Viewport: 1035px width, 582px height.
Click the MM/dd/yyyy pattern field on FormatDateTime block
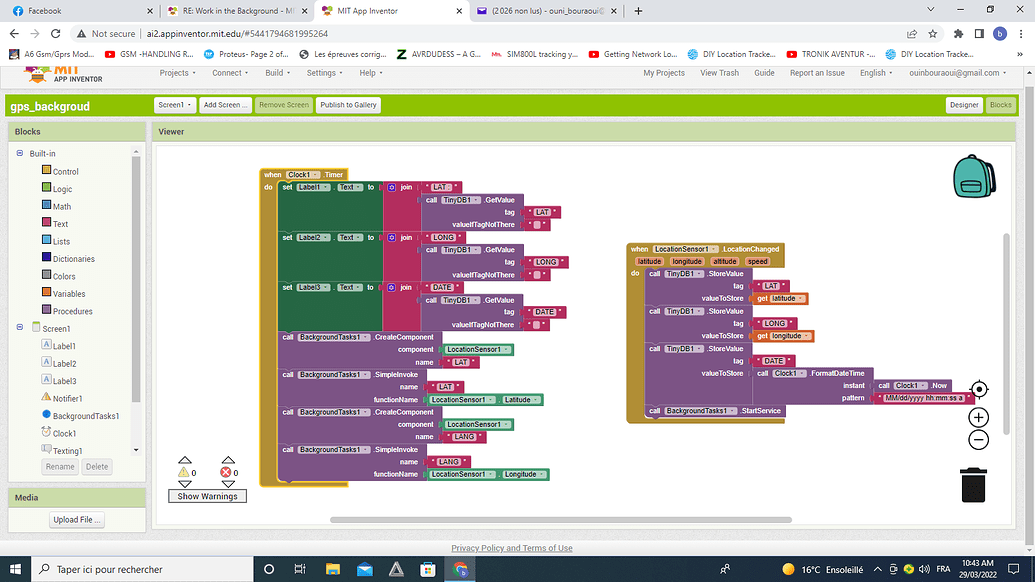pyautogui.click(x=924, y=396)
